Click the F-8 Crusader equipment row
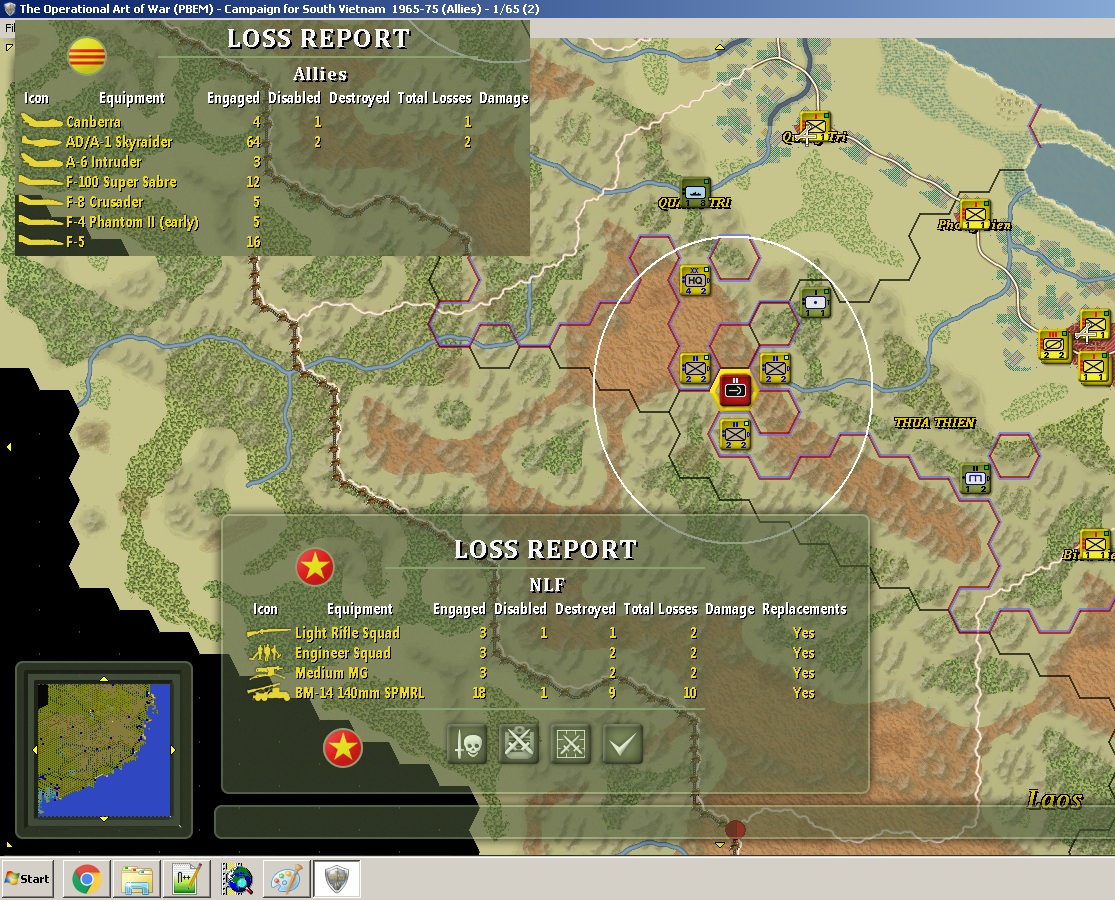The image size is (1115, 900). pyautogui.click(x=272, y=202)
